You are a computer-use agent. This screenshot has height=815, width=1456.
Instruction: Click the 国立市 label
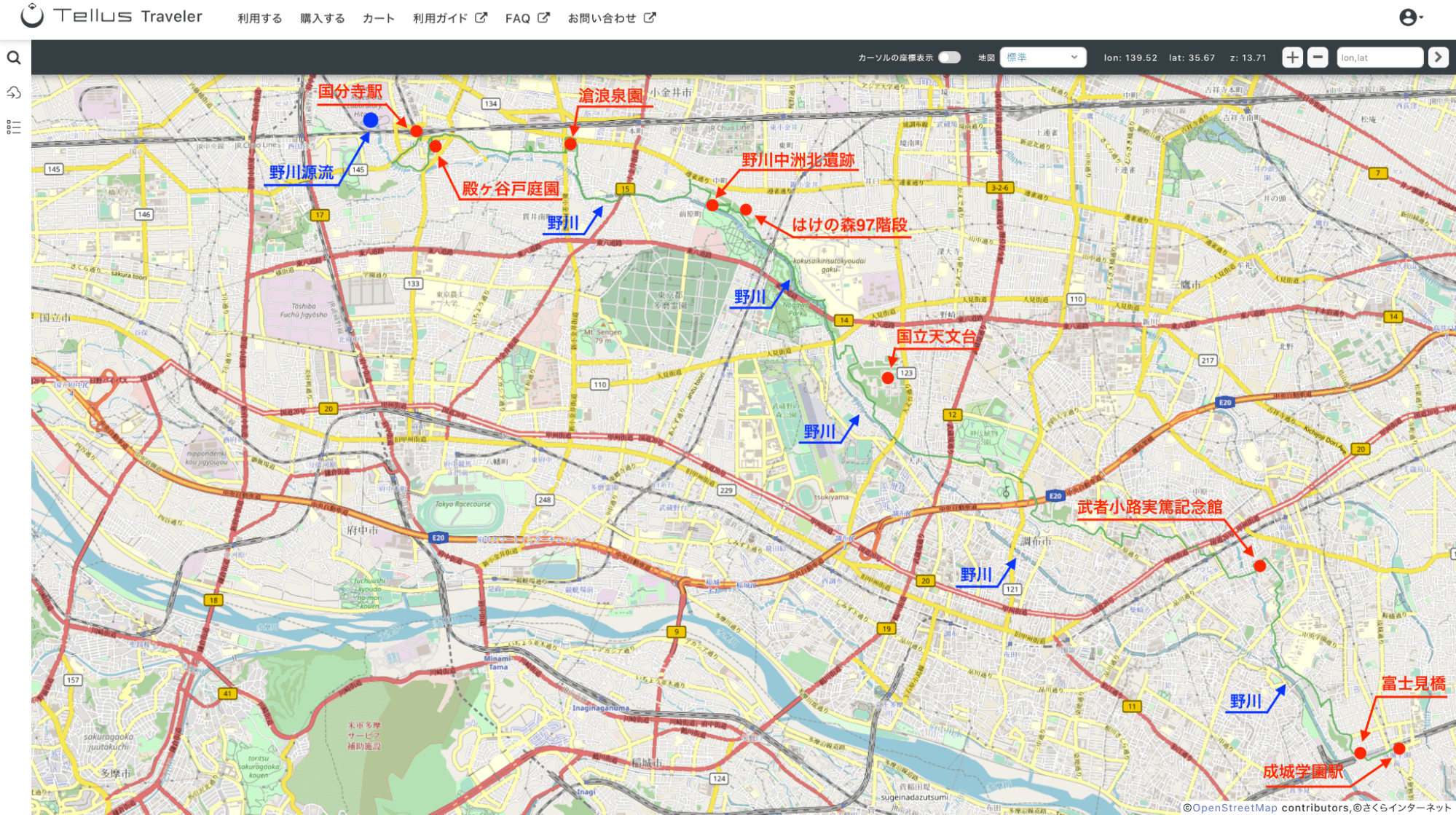(55, 317)
